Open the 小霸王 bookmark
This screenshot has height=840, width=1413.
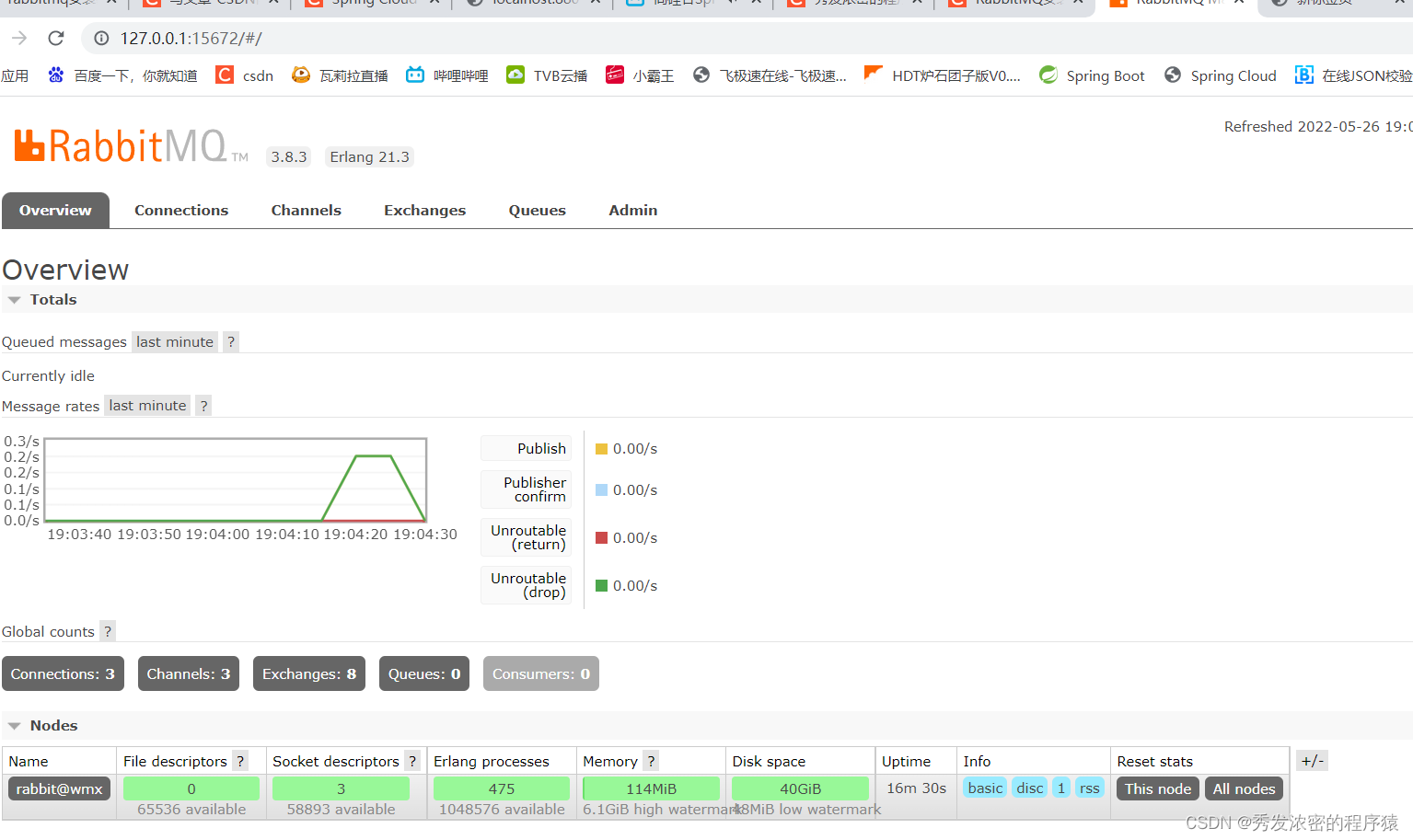point(640,75)
